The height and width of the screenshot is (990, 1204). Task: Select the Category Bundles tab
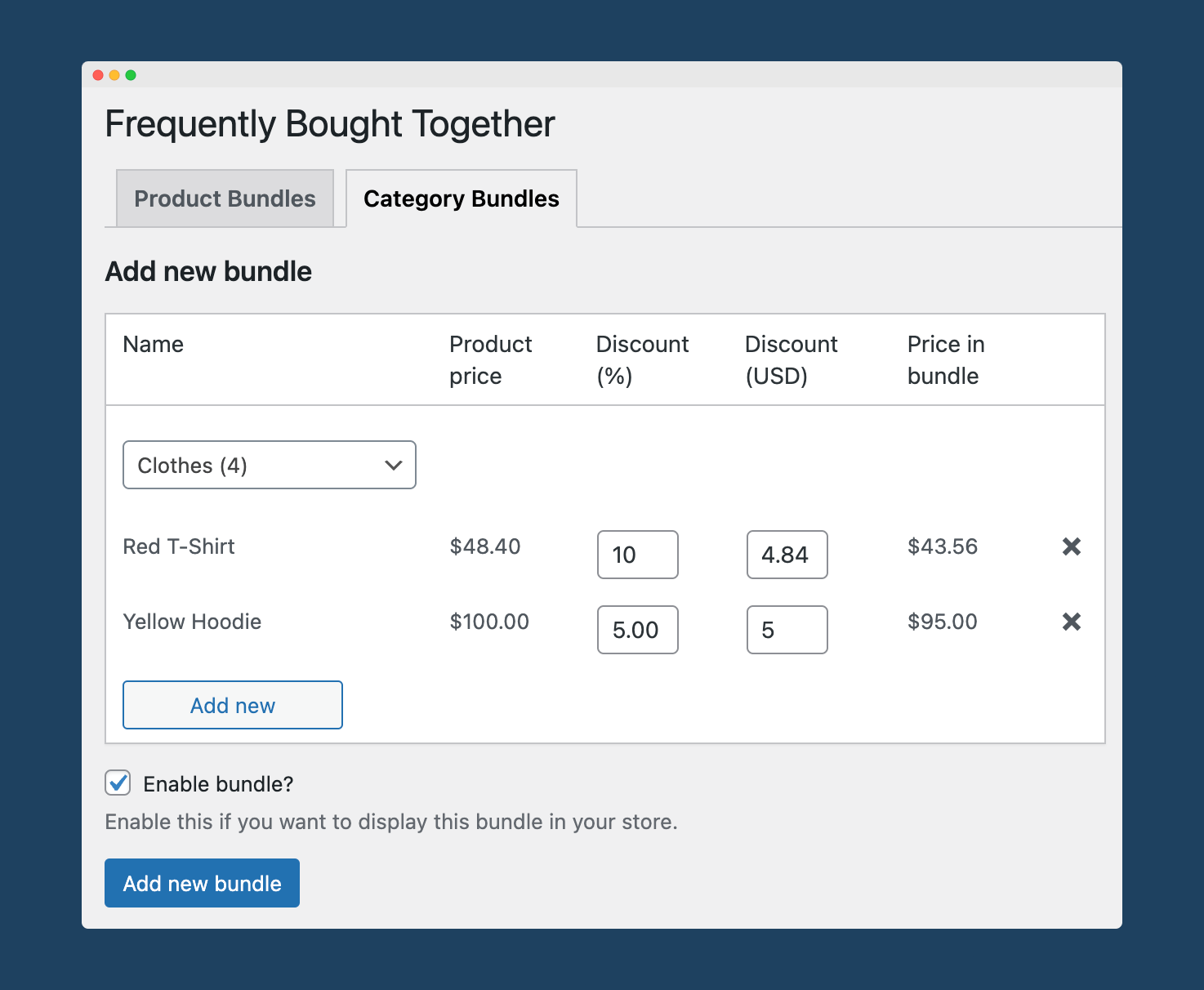coord(461,198)
